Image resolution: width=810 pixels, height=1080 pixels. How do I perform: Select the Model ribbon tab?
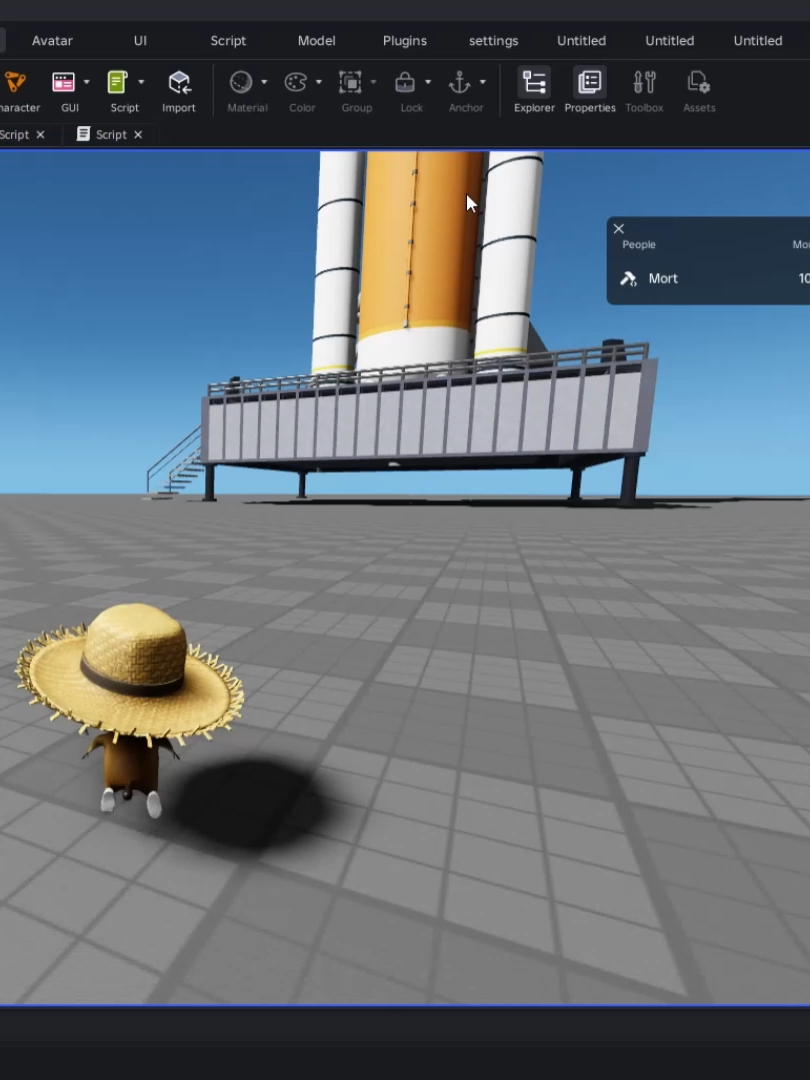click(x=316, y=41)
